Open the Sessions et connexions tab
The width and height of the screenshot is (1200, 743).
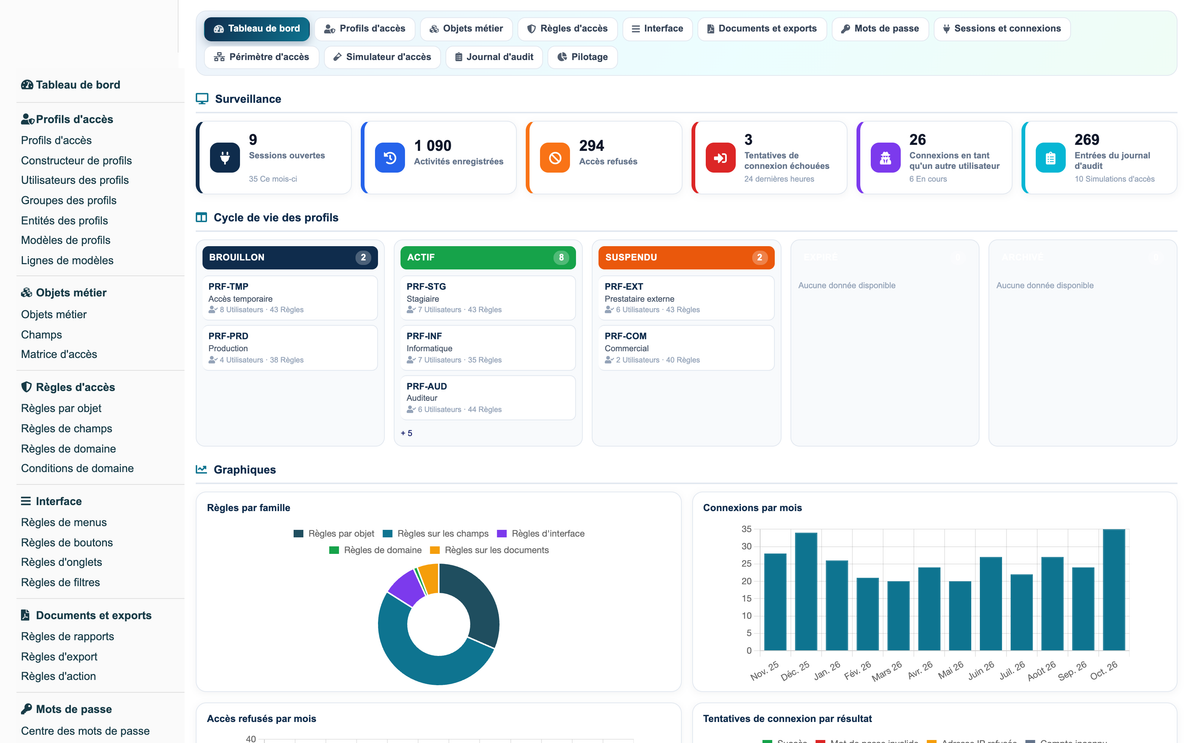(x=1002, y=29)
